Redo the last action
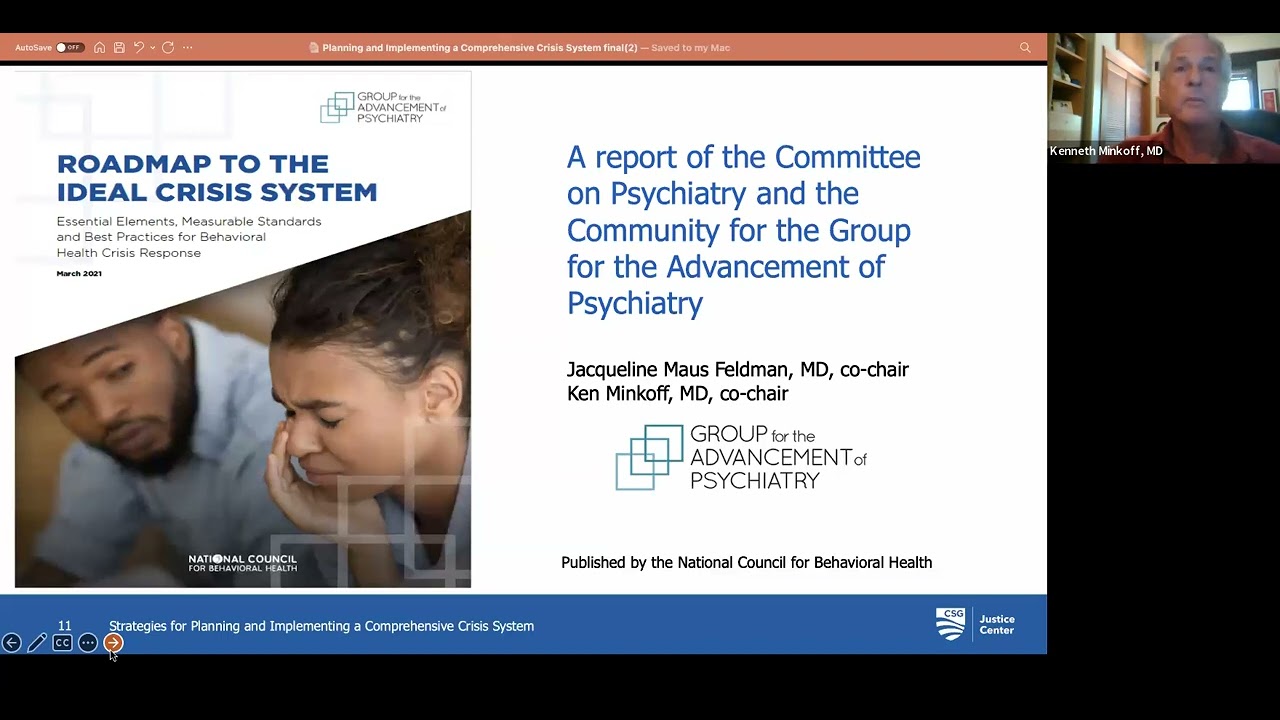This screenshot has width=1280, height=720. pyautogui.click(x=168, y=47)
